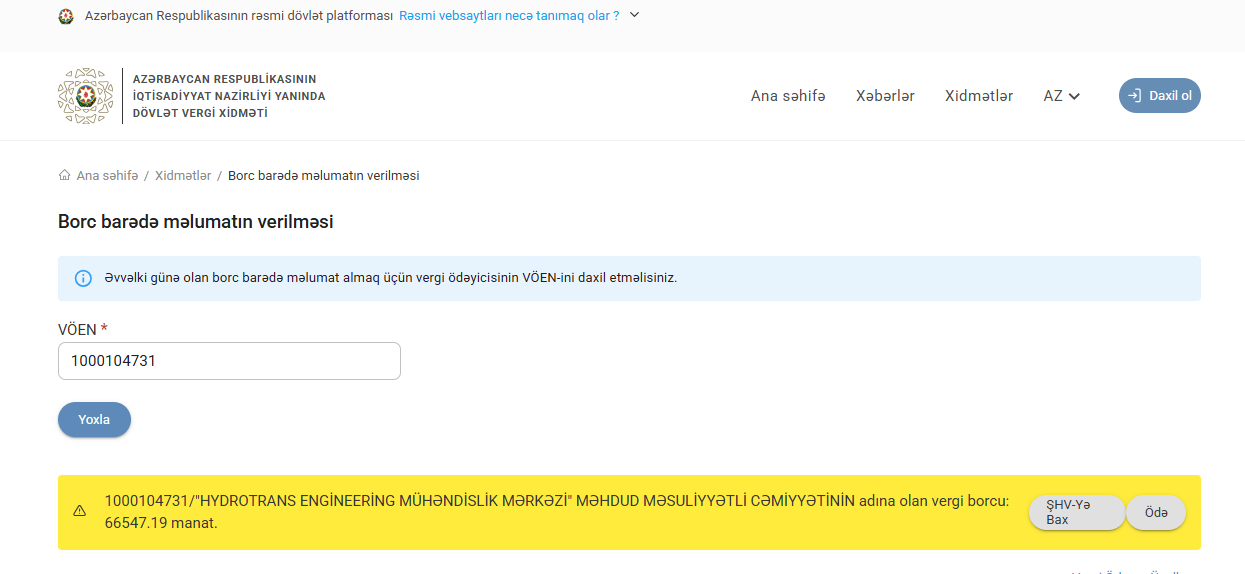This screenshot has width=1245, height=574.
Task: Click the Xidmətlər breadcrumb link
Action: tap(183, 175)
